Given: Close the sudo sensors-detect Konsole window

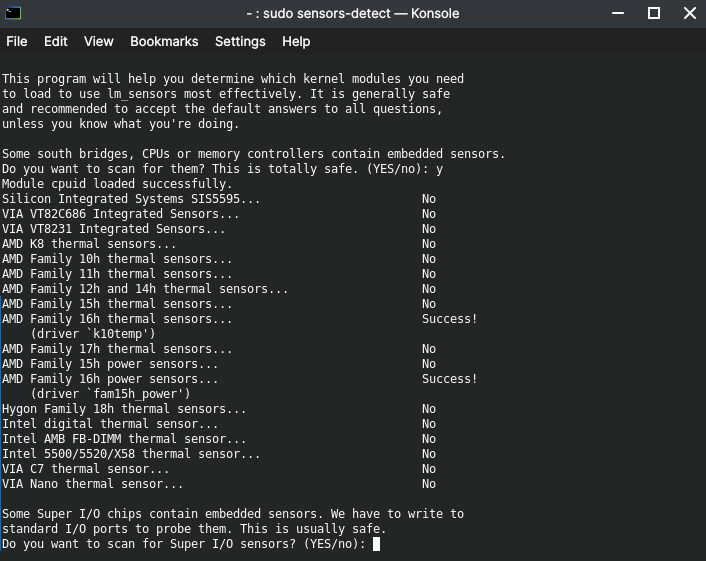Looking at the screenshot, I should (690, 13).
